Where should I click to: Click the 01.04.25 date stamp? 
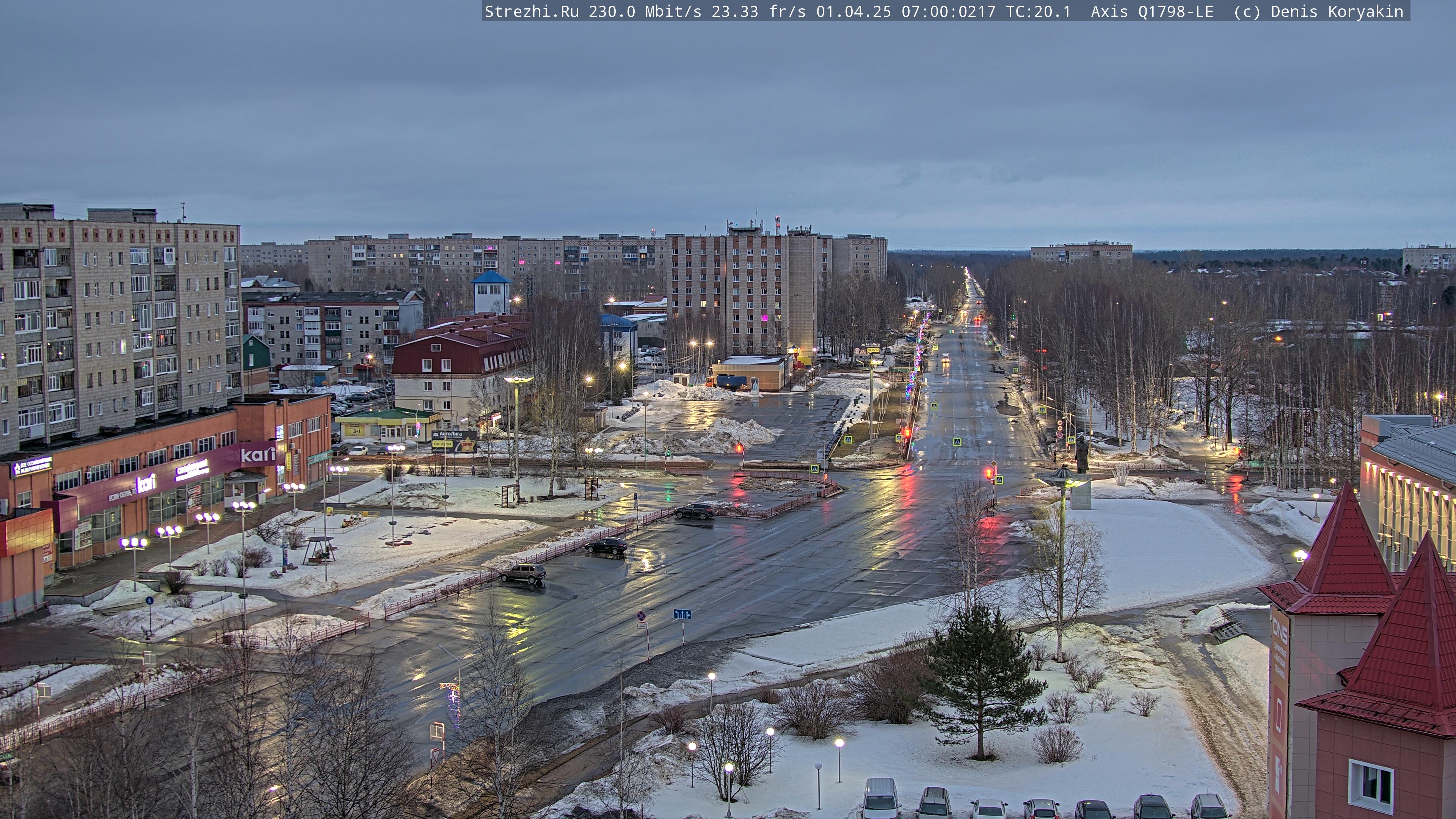pos(854,12)
